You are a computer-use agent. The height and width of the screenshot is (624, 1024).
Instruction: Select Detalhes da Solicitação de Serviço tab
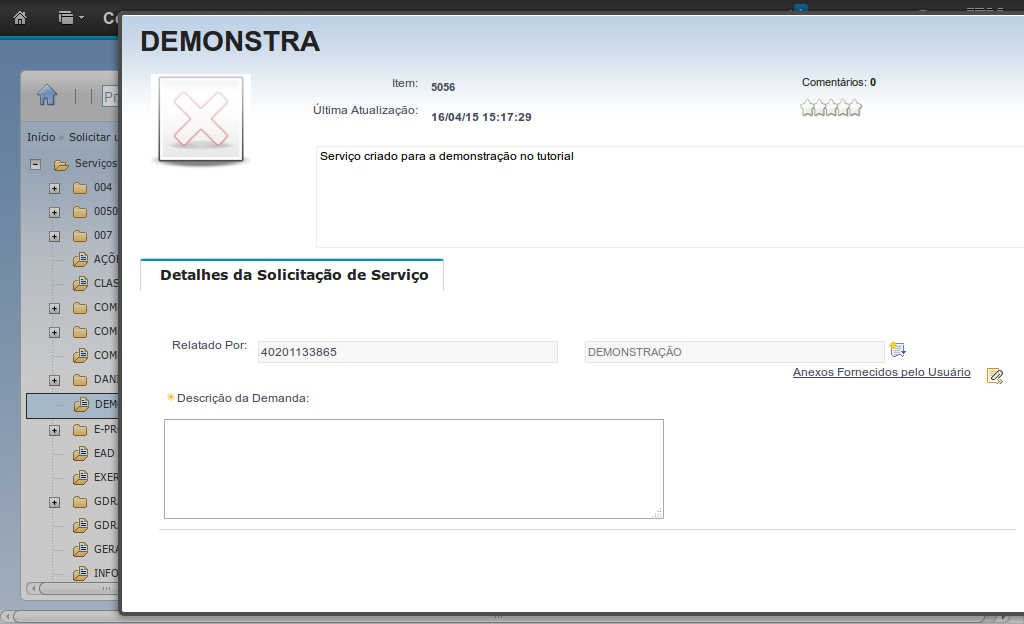coord(293,275)
